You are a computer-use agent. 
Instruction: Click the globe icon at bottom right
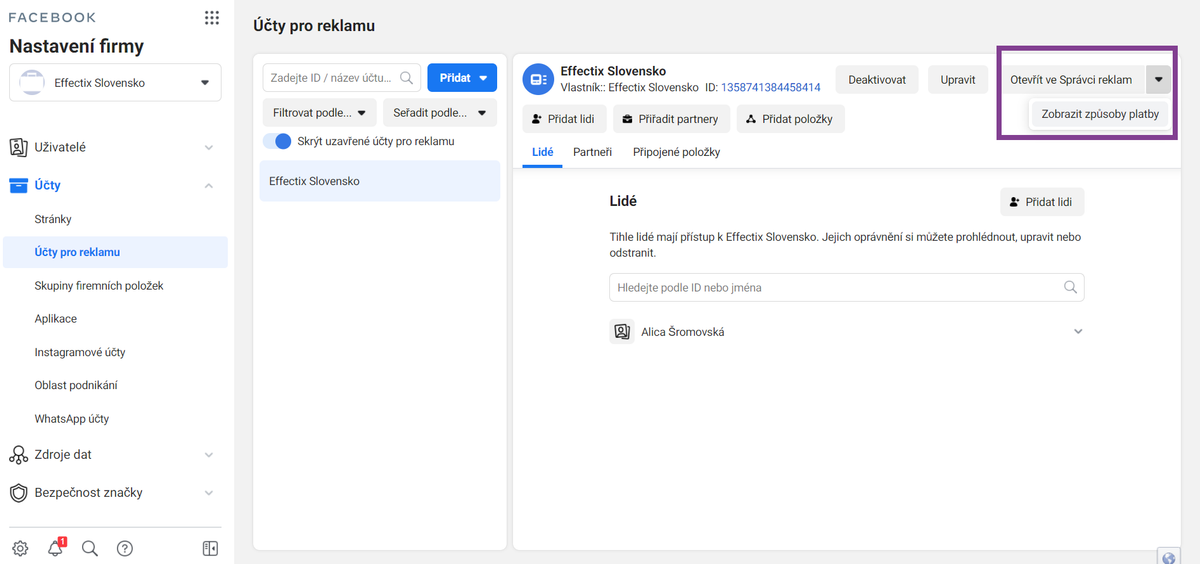coord(1168,556)
